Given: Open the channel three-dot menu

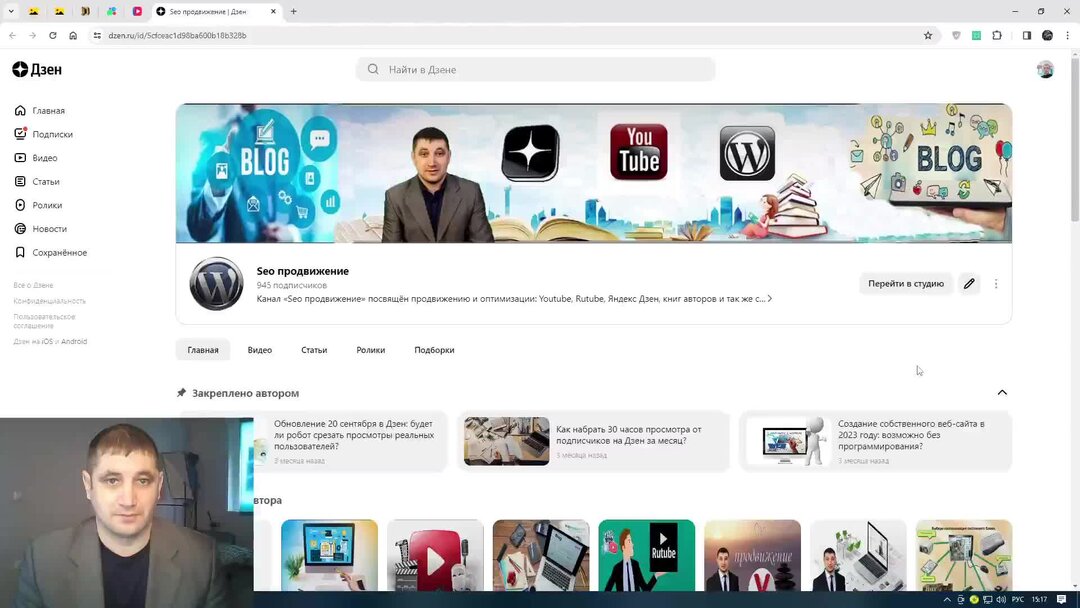Looking at the screenshot, I should pos(996,284).
